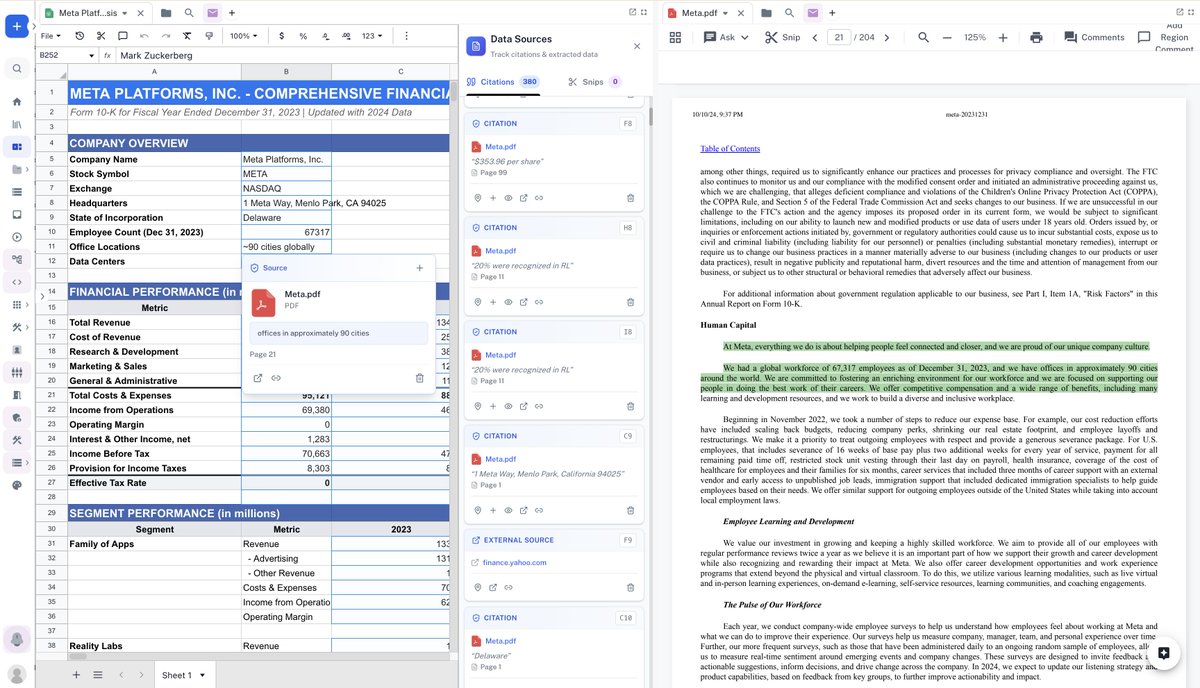This screenshot has width=1200, height=688.
Task: Open the Sheet 1 tab dropdown arrow
Action: click(x=202, y=675)
